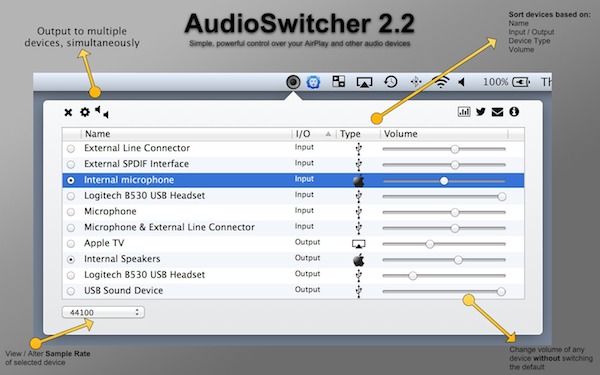Screen dimensions: 600x375
Task: Click the email envelope icon
Action: tap(497, 112)
